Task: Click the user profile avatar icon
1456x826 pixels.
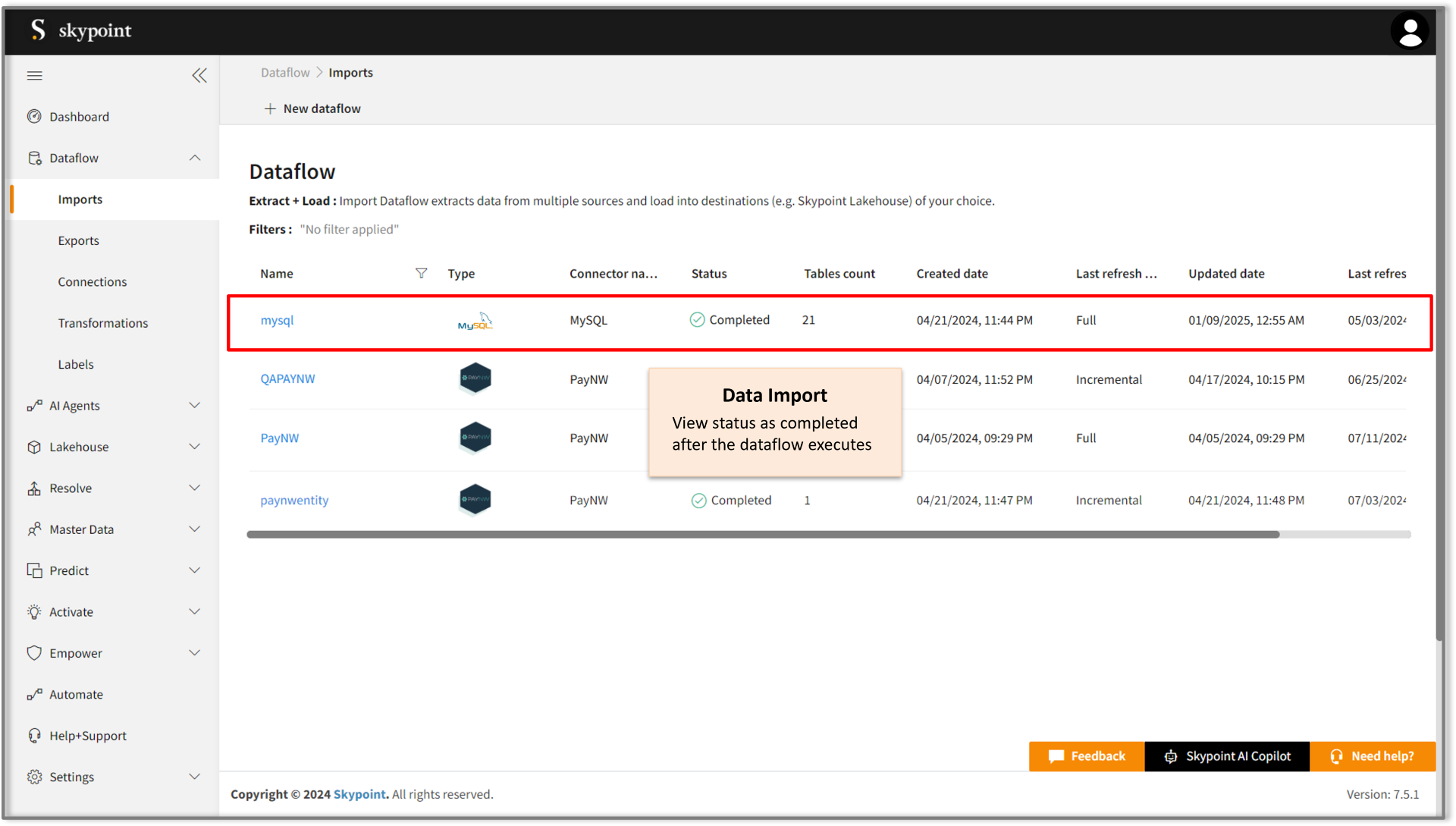Action: [1409, 32]
